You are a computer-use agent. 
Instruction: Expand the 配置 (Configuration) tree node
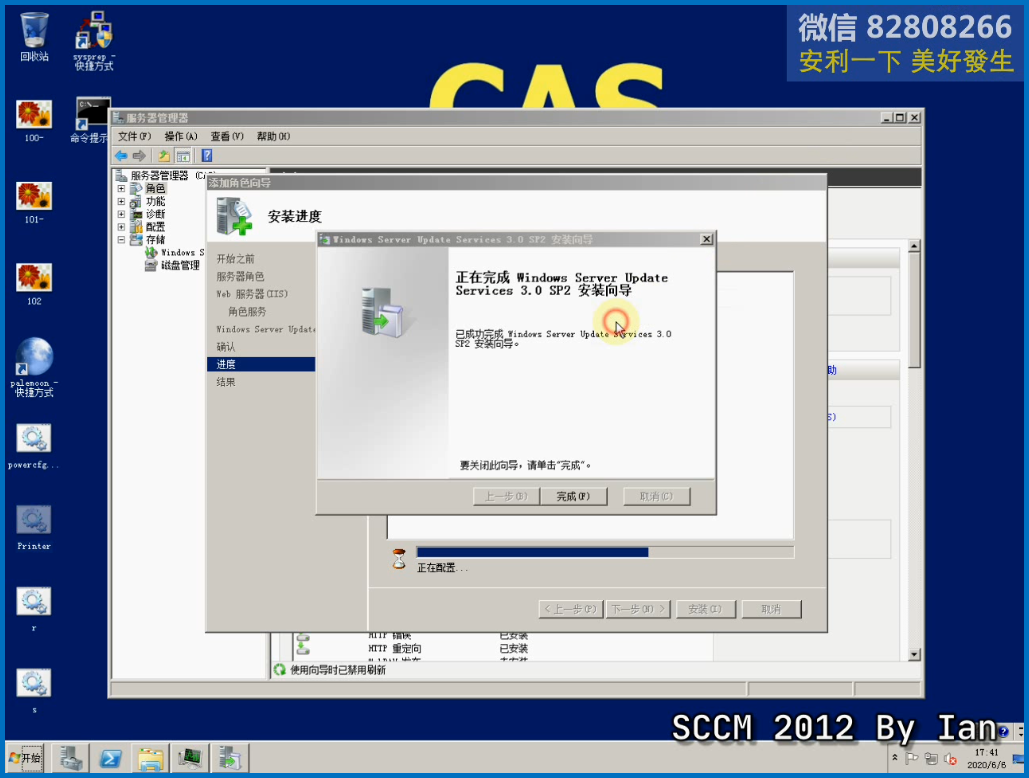tap(121, 227)
